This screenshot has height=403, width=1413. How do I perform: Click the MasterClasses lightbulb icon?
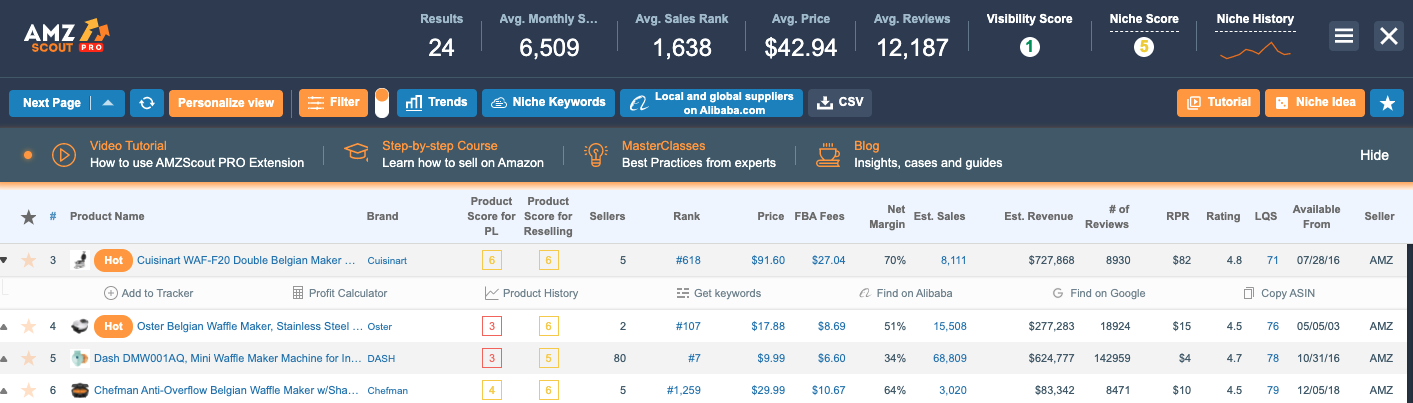(597, 154)
